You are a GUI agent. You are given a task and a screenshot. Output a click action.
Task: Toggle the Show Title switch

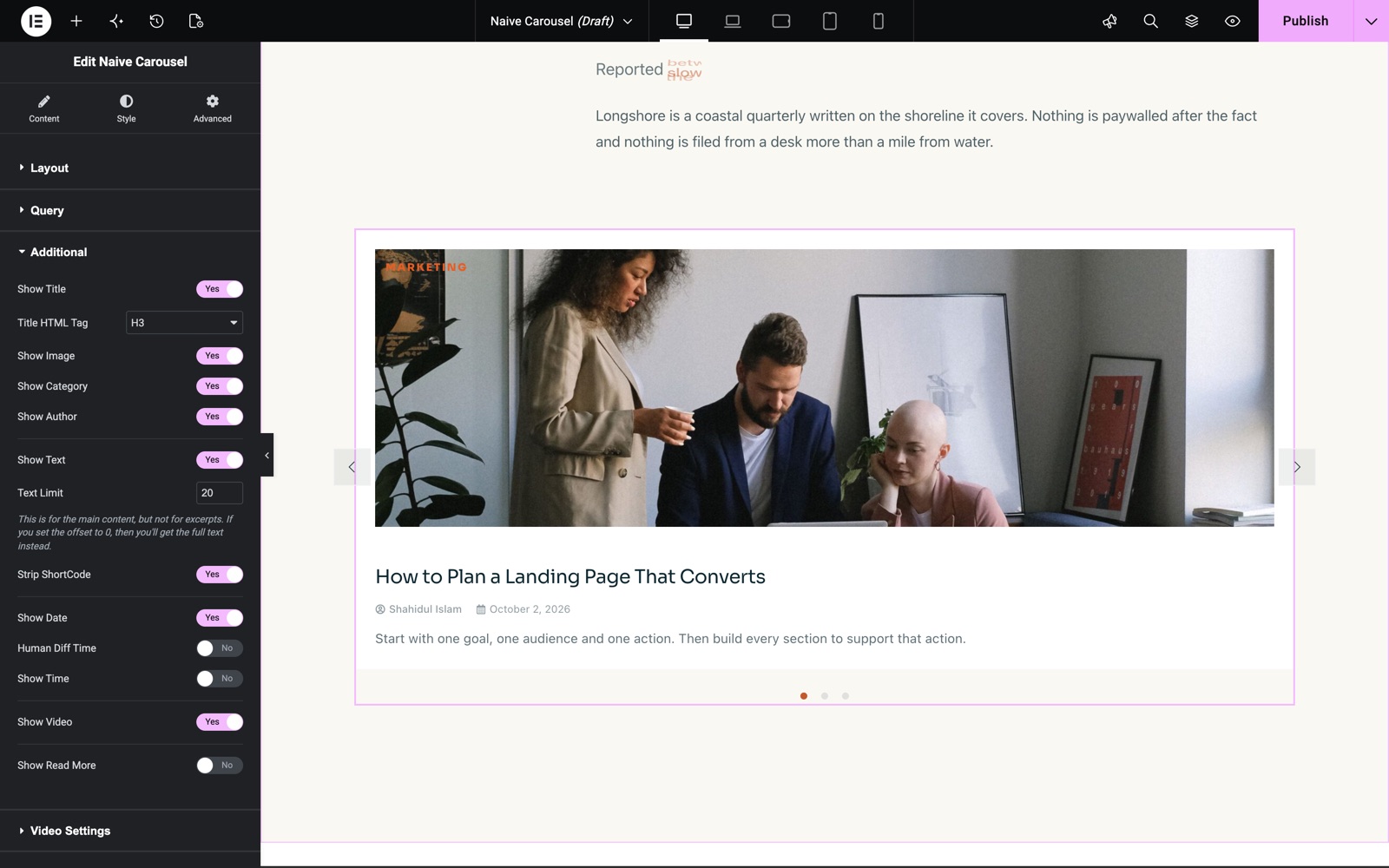point(220,289)
